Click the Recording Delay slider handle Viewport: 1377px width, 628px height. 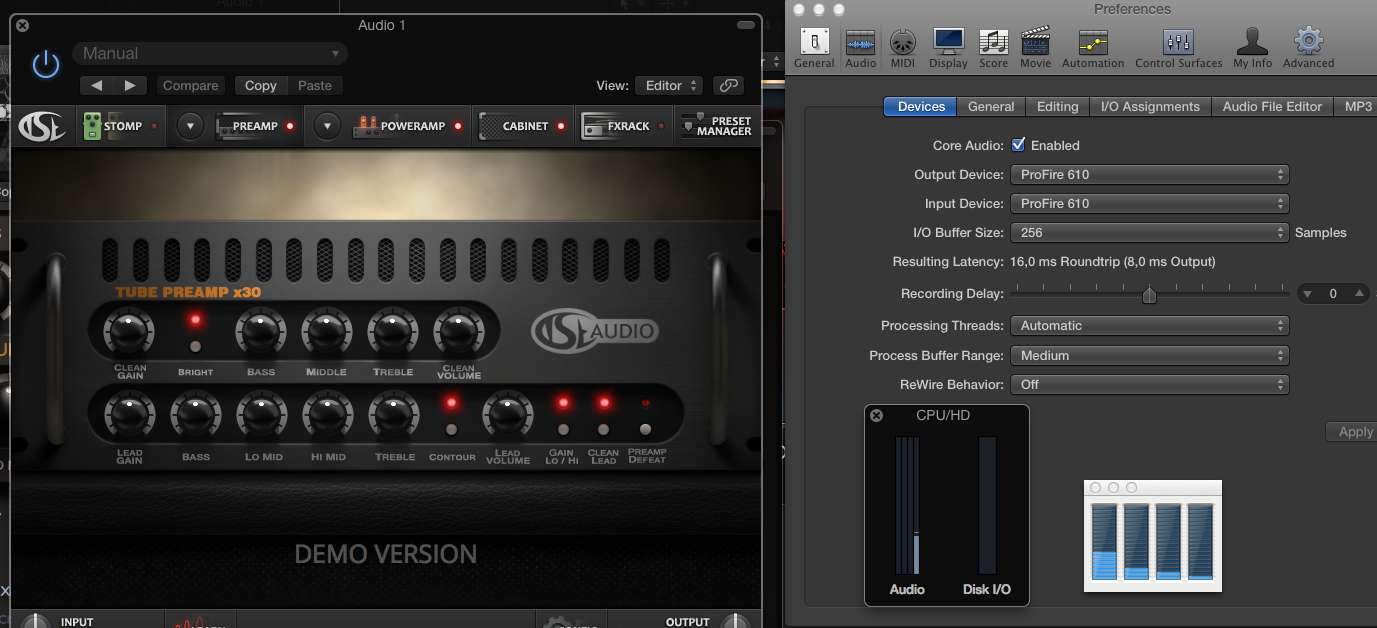tap(1149, 294)
